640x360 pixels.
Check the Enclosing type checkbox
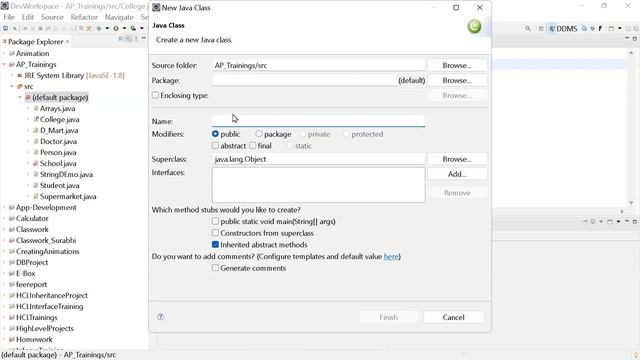click(156, 95)
